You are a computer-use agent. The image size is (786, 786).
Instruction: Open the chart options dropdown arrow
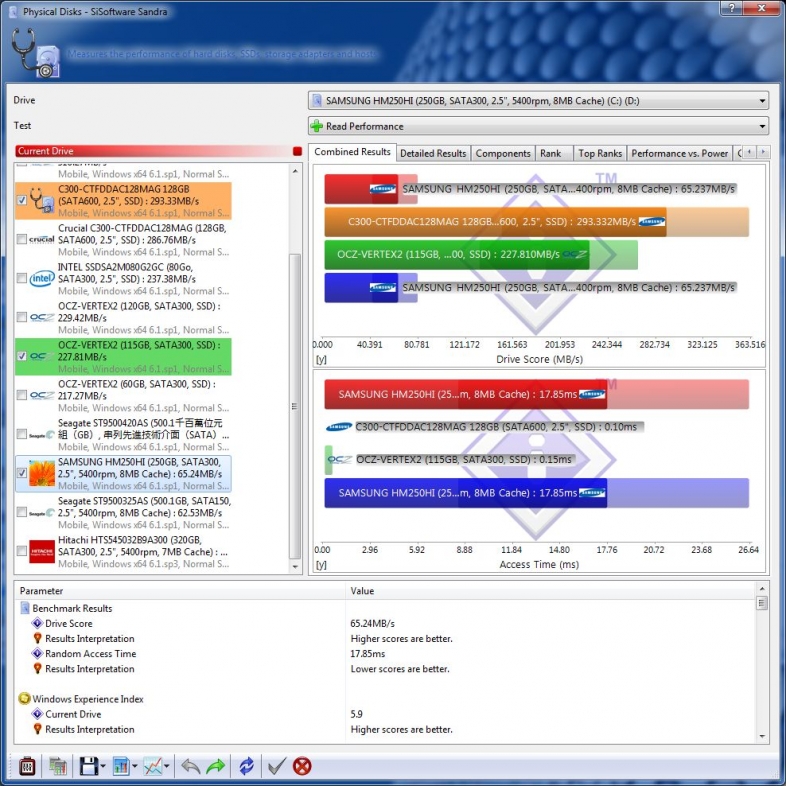click(x=134, y=766)
